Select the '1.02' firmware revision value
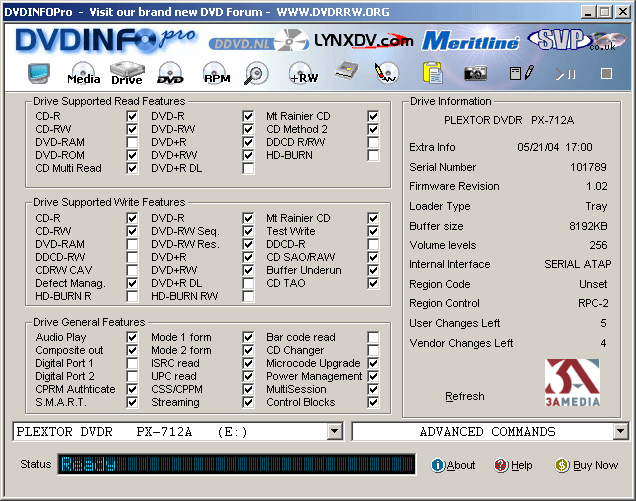The image size is (636, 501). point(597,186)
